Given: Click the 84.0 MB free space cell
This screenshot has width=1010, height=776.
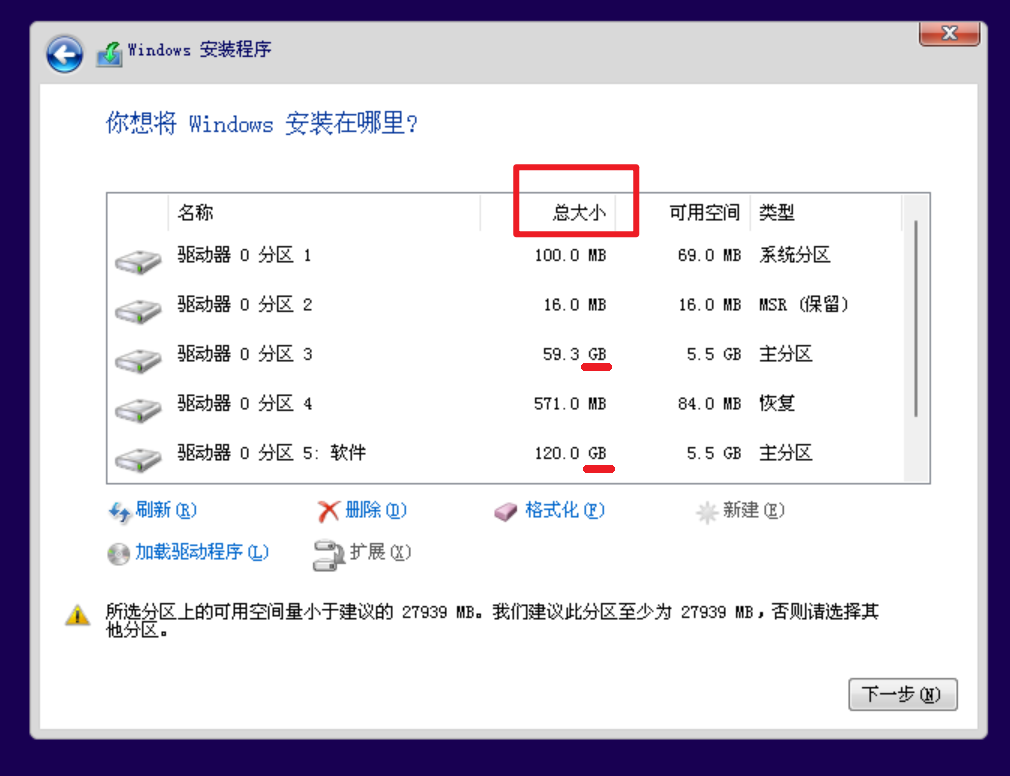Looking at the screenshot, I should tap(709, 404).
